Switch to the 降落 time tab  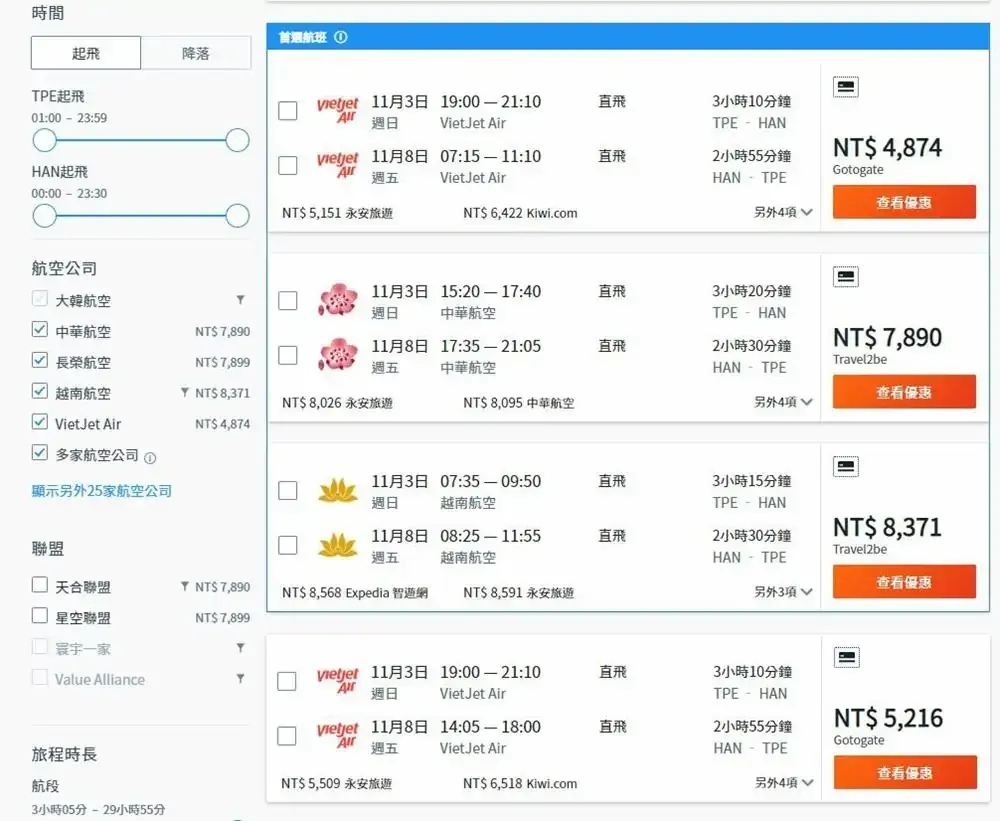[x=196, y=53]
